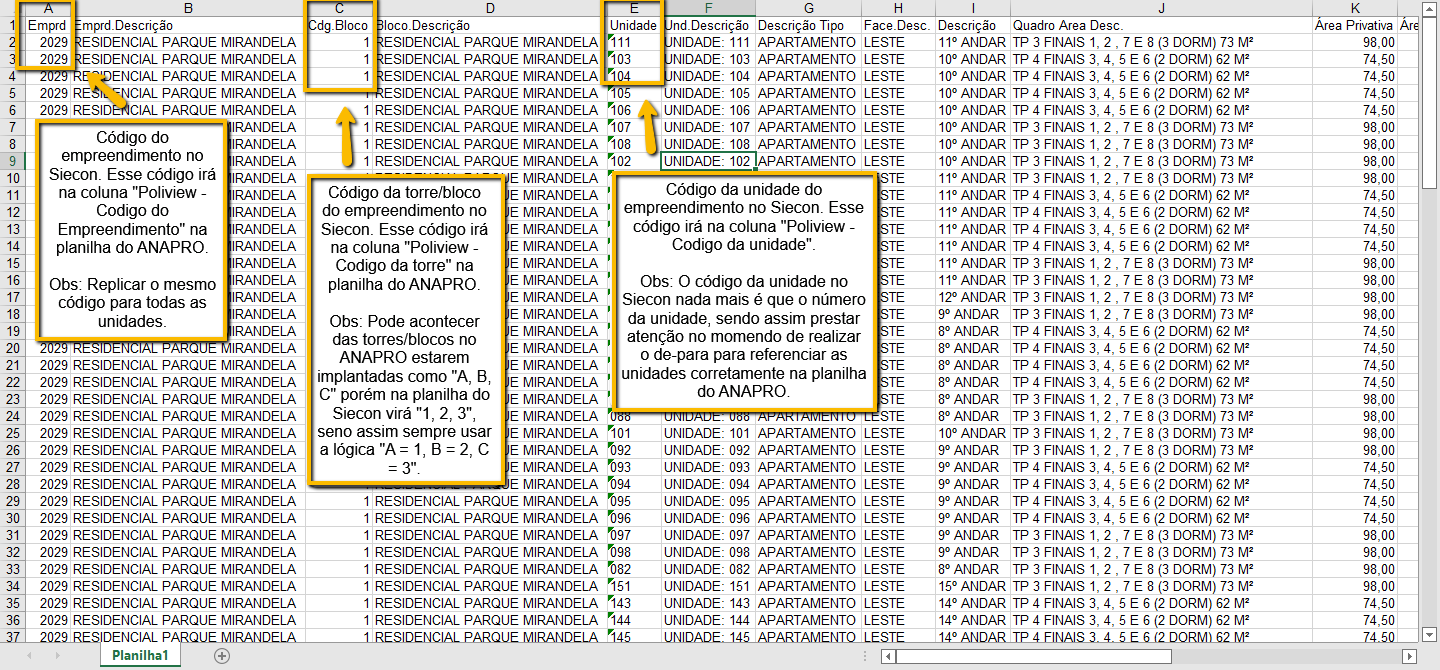Click the yellow arrow pointing to Cdg.Bloco

[x=347, y=137]
